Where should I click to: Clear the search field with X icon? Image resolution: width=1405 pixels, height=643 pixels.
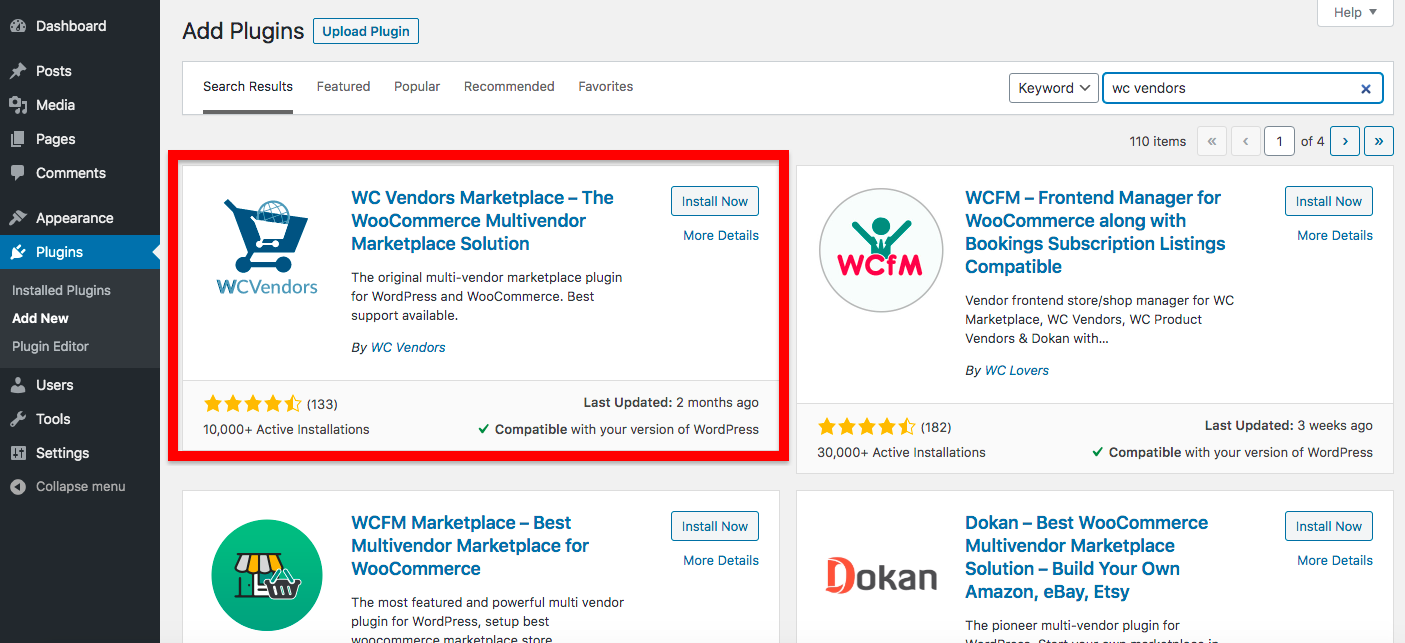tap(1366, 89)
